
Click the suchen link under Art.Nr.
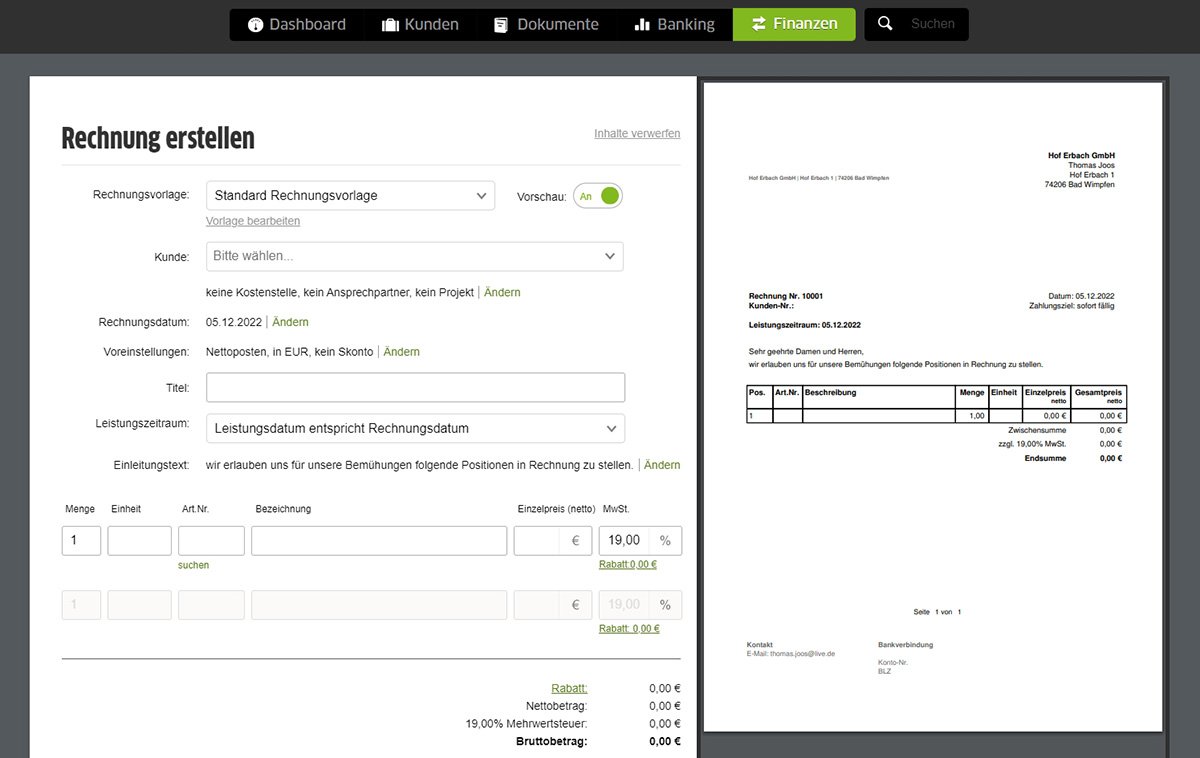194,565
